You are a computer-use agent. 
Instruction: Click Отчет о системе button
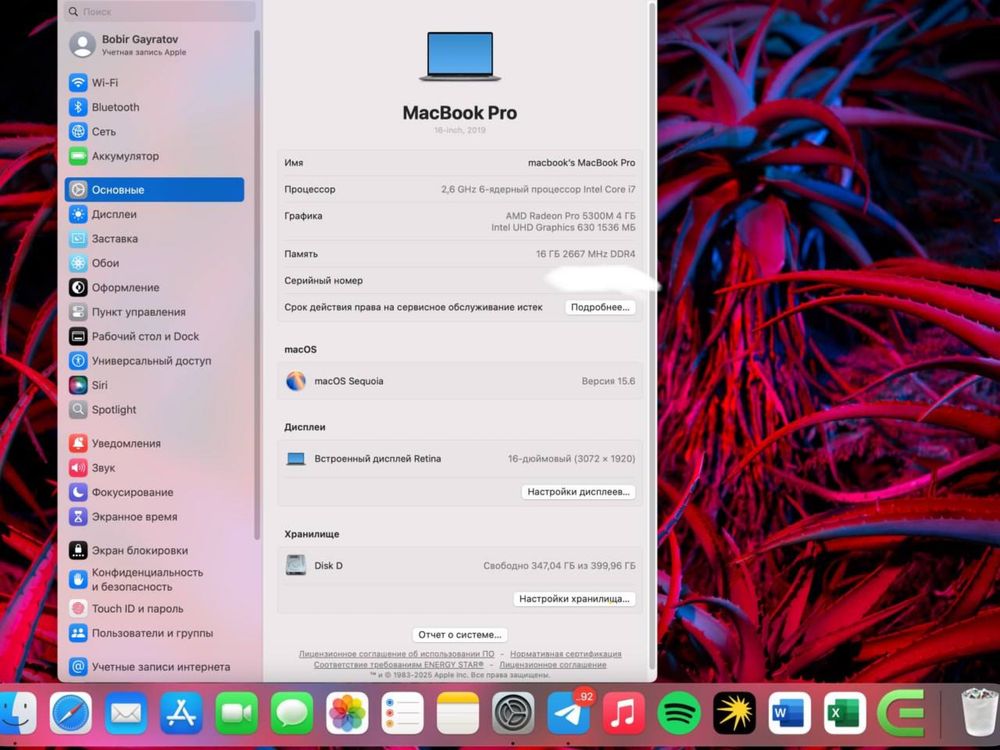460,635
